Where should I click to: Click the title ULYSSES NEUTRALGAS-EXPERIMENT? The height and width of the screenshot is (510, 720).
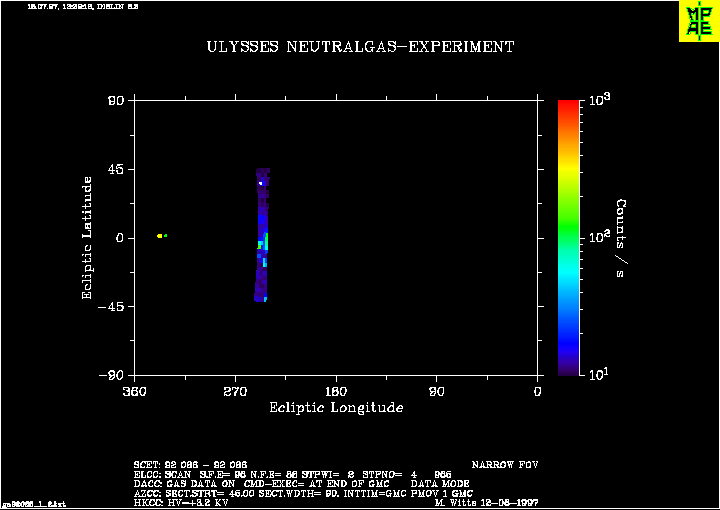(360, 47)
